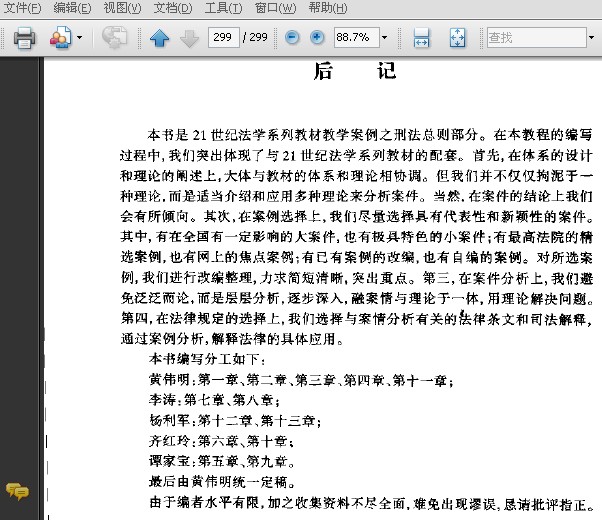Zoom out with the minus button

(292, 37)
